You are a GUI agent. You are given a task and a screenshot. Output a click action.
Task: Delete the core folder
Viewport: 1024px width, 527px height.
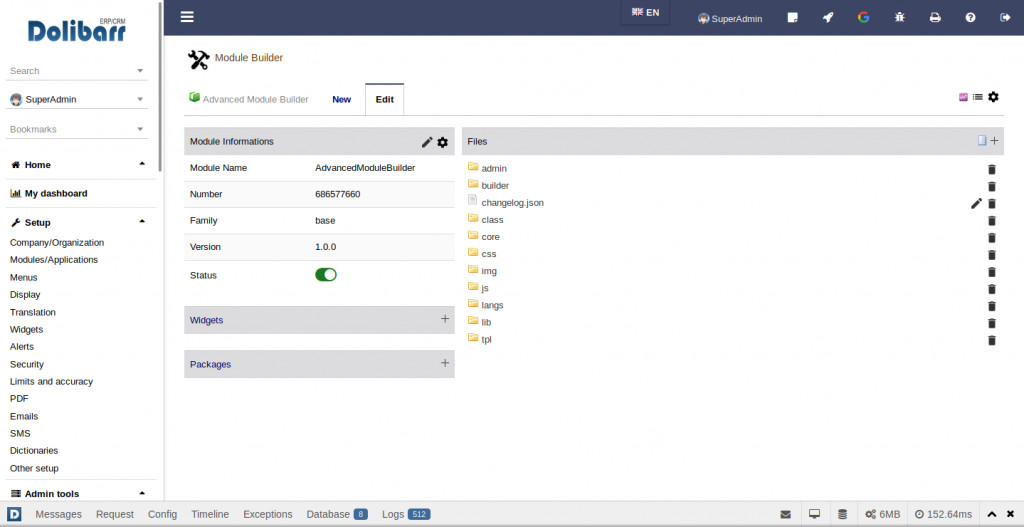point(992,238)
